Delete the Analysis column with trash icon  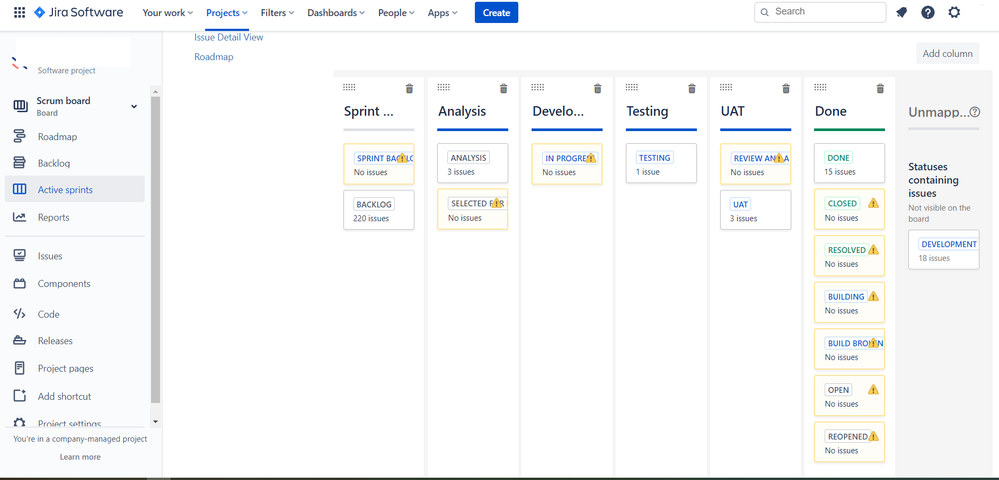503,89
